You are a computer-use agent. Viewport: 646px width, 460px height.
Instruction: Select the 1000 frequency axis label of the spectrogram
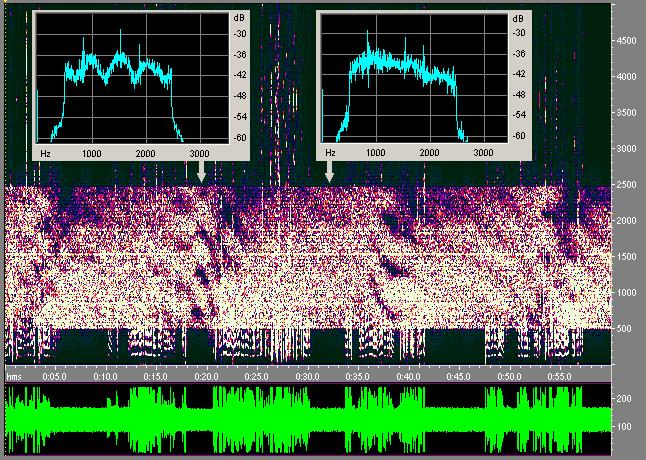(x=626, y=292)
